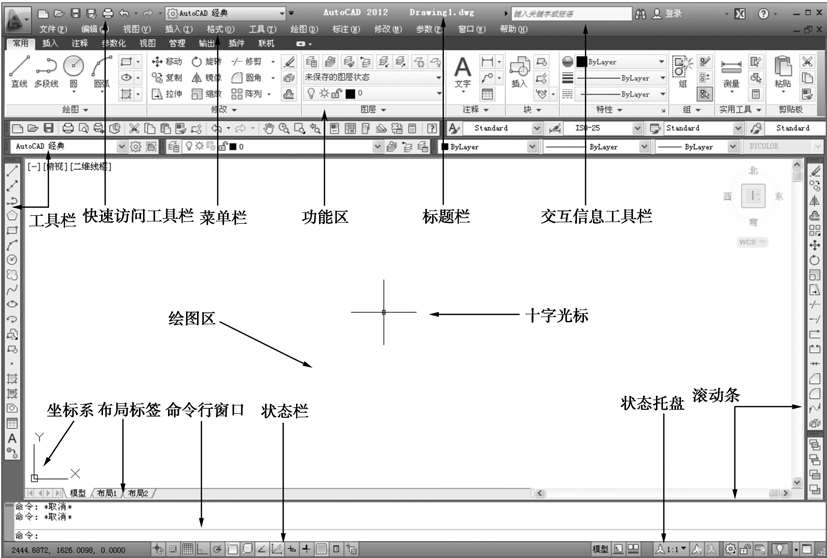Screen dimensions: 827x558
Task: Toggle layer lightbulb in ribbon layer dropdown
Action: 311,94
